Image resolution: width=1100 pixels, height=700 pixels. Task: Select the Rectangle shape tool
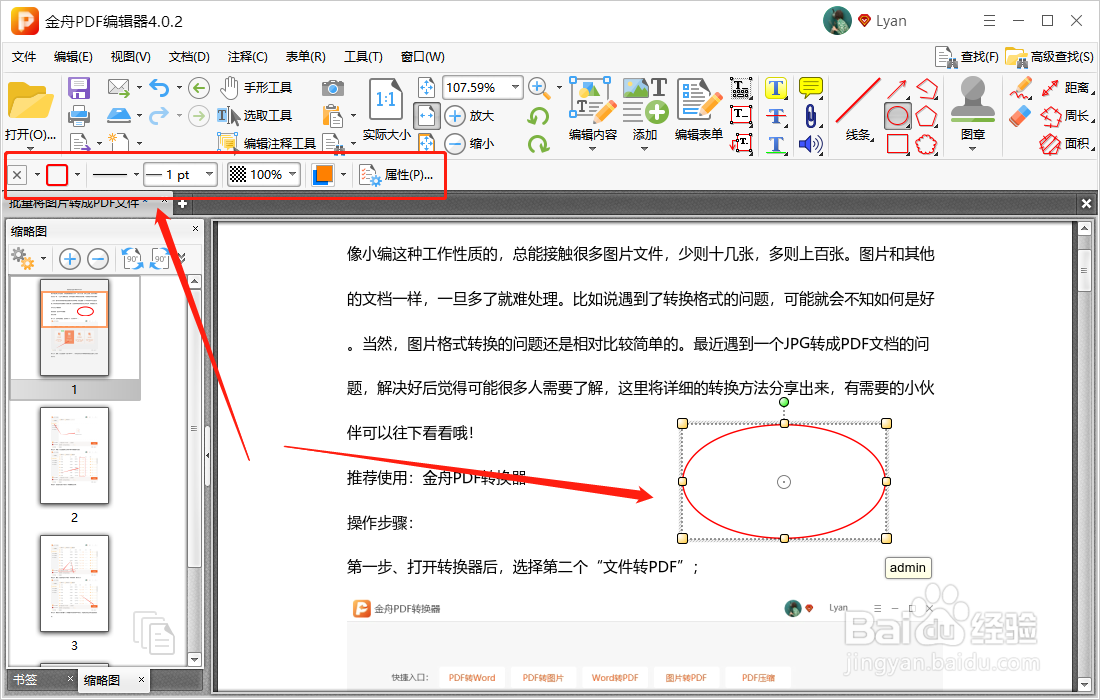[x=898, y=144]
